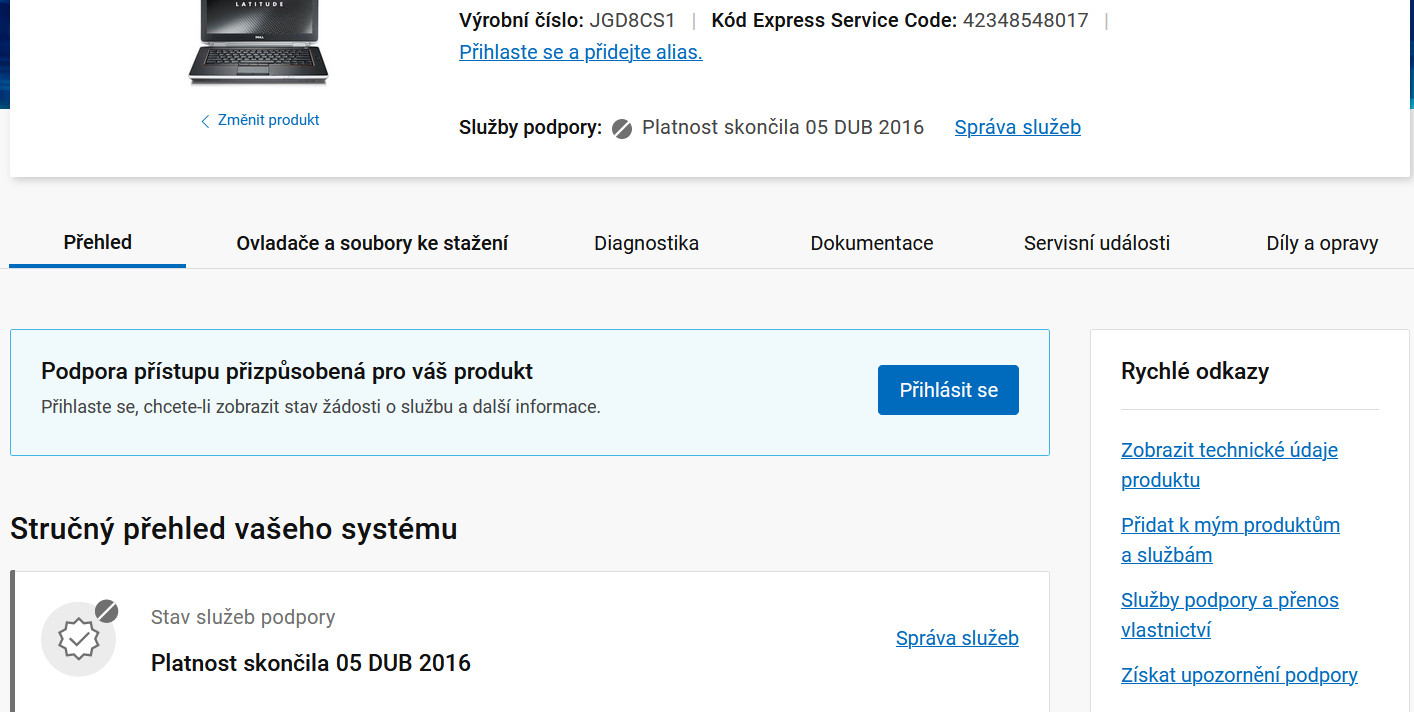1414x712 pixels.
Task: Open the Dokumentace tab
Action: pyautogui.click(x=872, y=243)
